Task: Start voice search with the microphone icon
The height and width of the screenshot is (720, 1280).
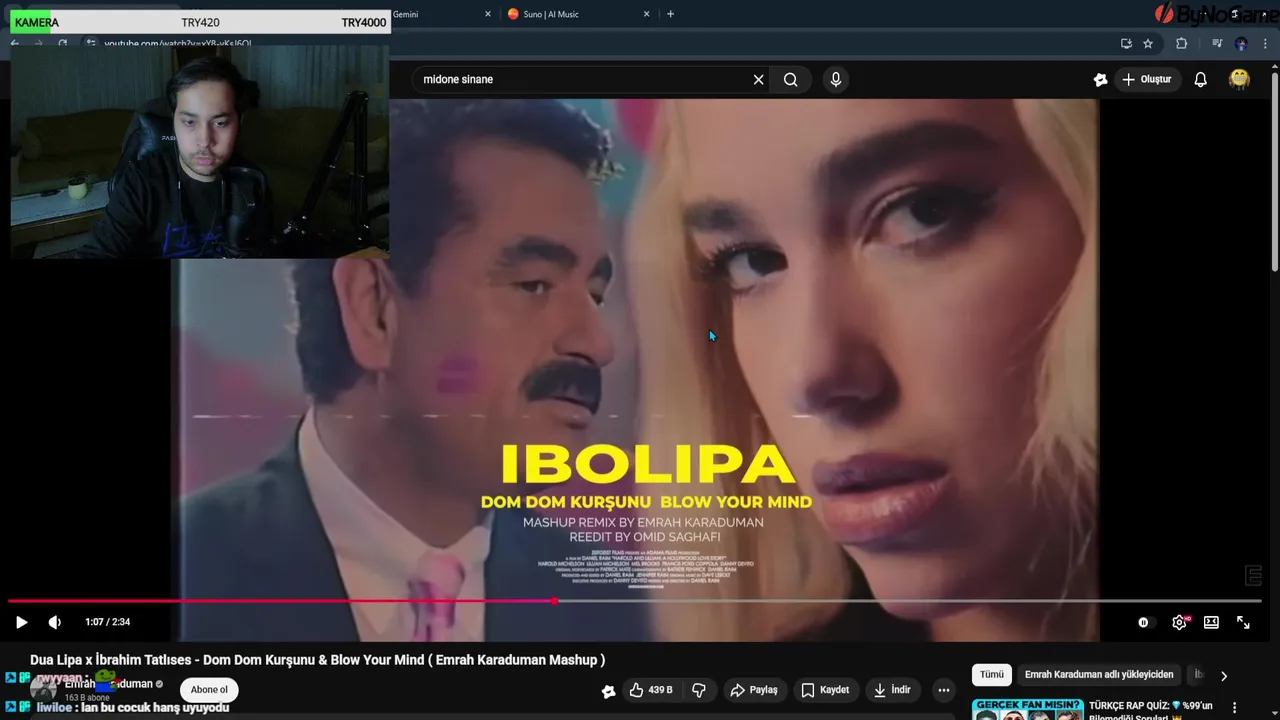Action: pos(836,79)
